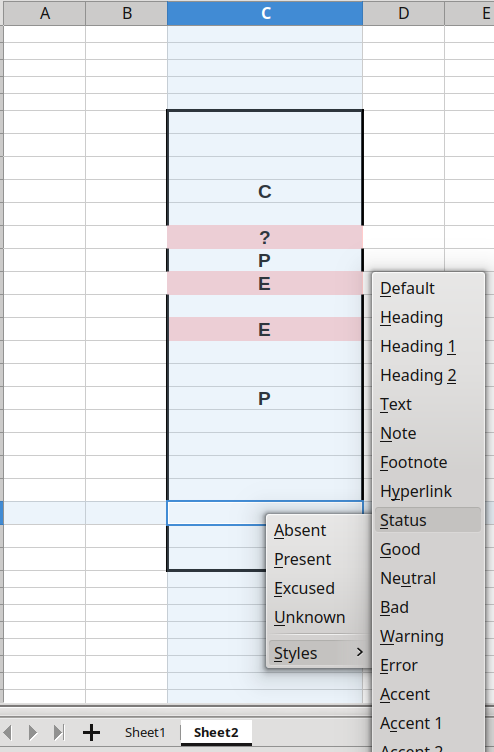Viewport: 494px width, 752px height.
Task: Select column A header
Action: tap(45, 13)
